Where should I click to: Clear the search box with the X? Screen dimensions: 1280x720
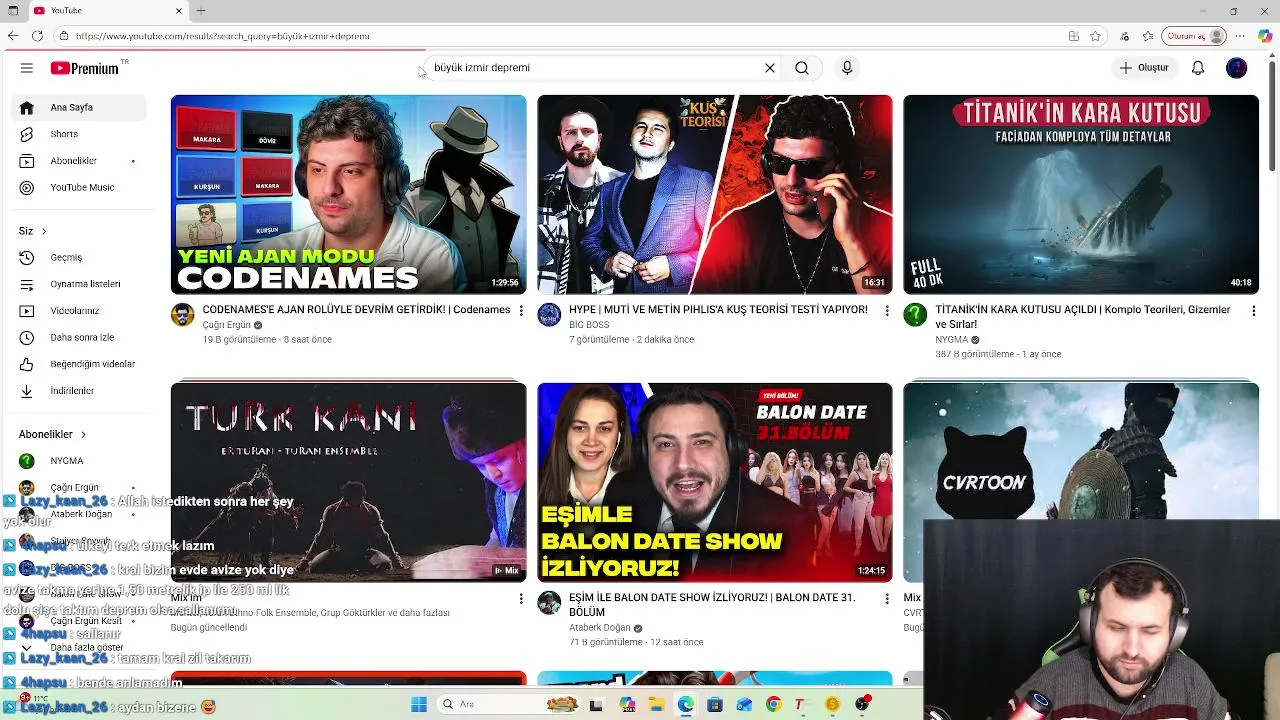coord(770,68)
